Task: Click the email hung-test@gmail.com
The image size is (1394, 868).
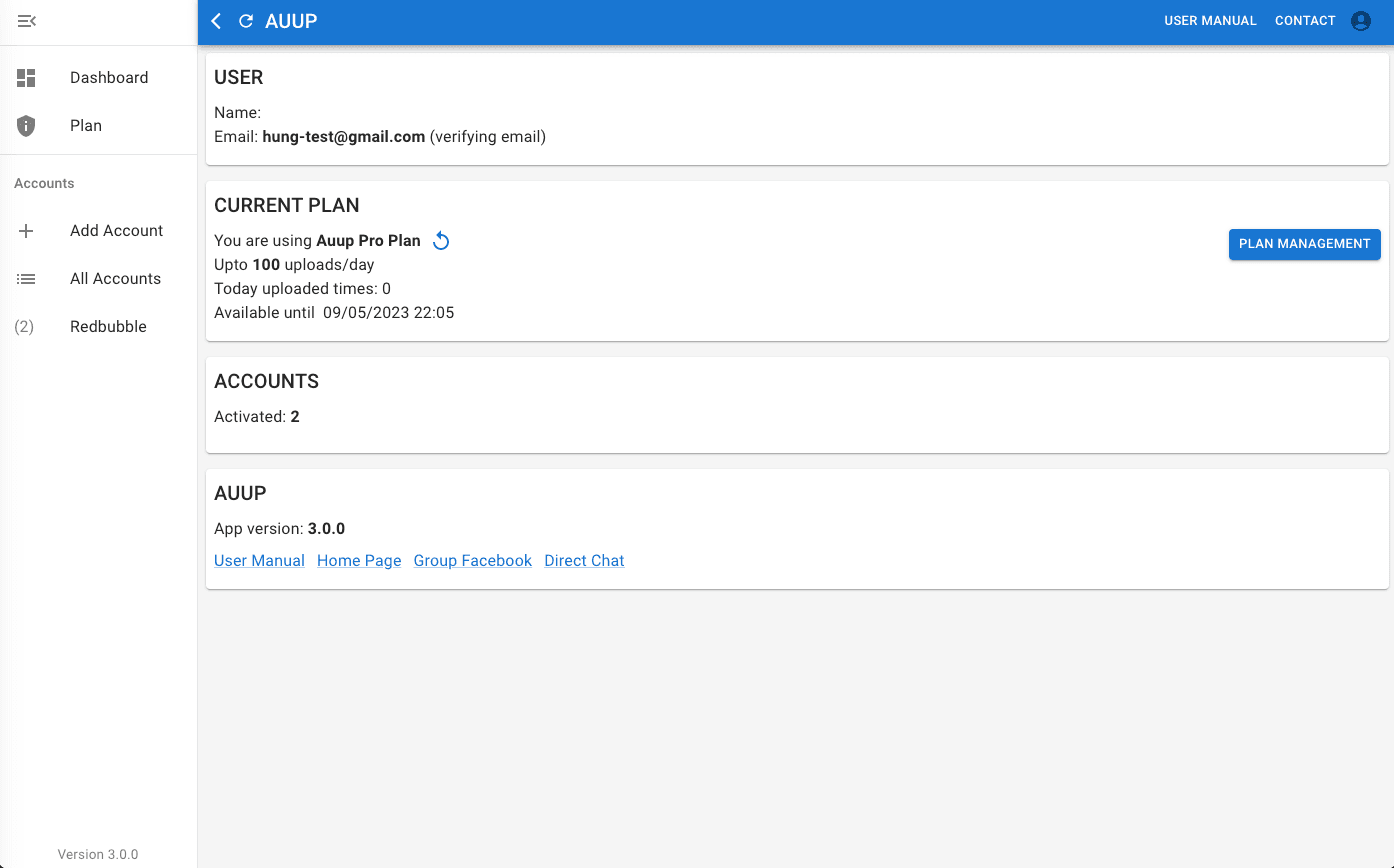Action: [344, 137]
